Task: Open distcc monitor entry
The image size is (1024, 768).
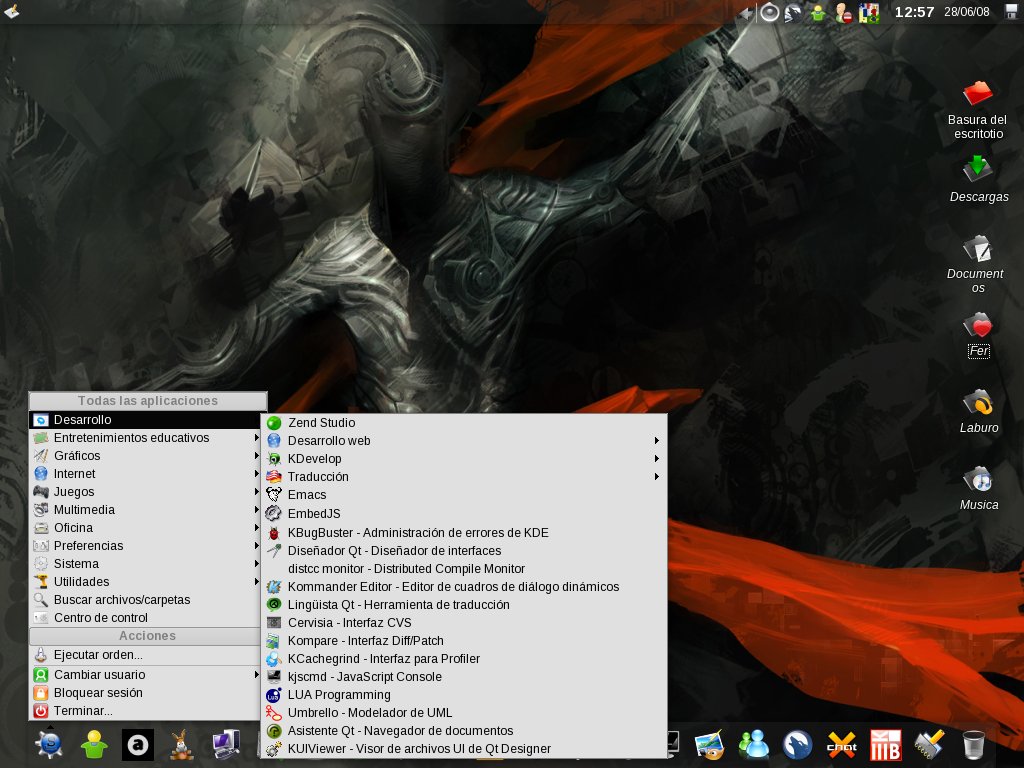Action: pyautogui.click(x=464, y=568)
